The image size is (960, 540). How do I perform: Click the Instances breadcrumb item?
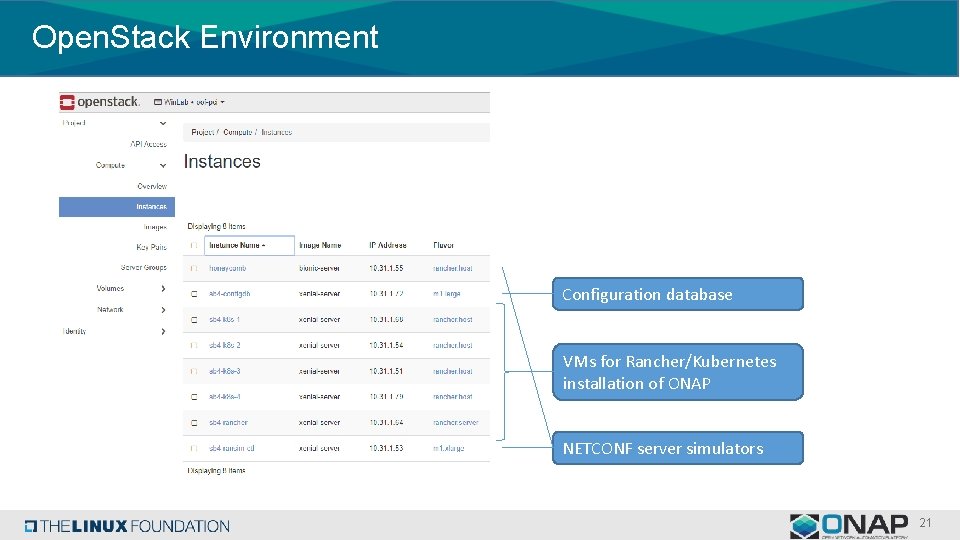pyautogui.click(x=276, y=132)
